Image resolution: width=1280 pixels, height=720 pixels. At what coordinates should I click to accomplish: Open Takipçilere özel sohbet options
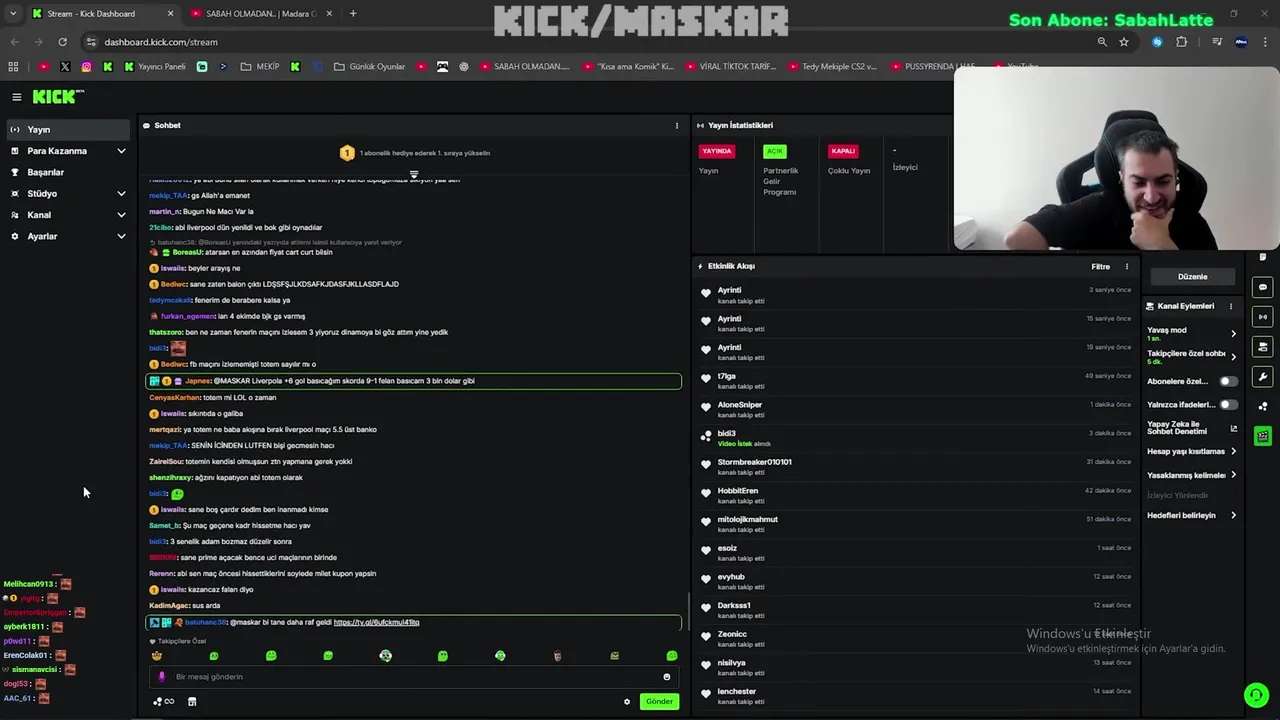click(x=1233, y=356)
